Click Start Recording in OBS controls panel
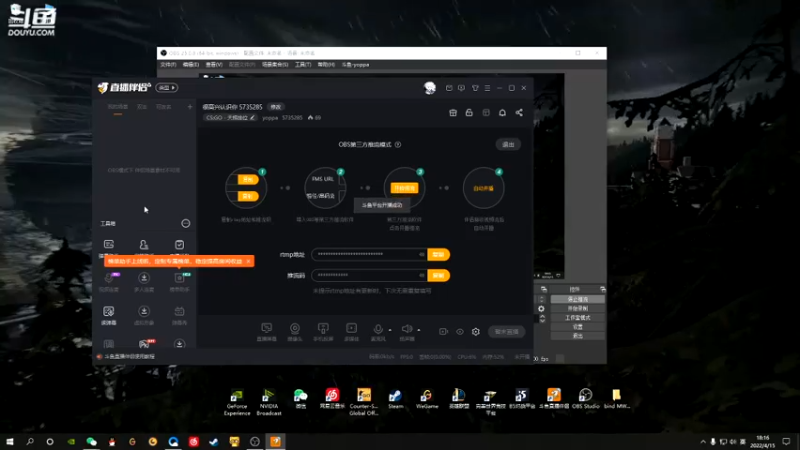The width and height of the screenshot is (800, 450). pos(578,309)
